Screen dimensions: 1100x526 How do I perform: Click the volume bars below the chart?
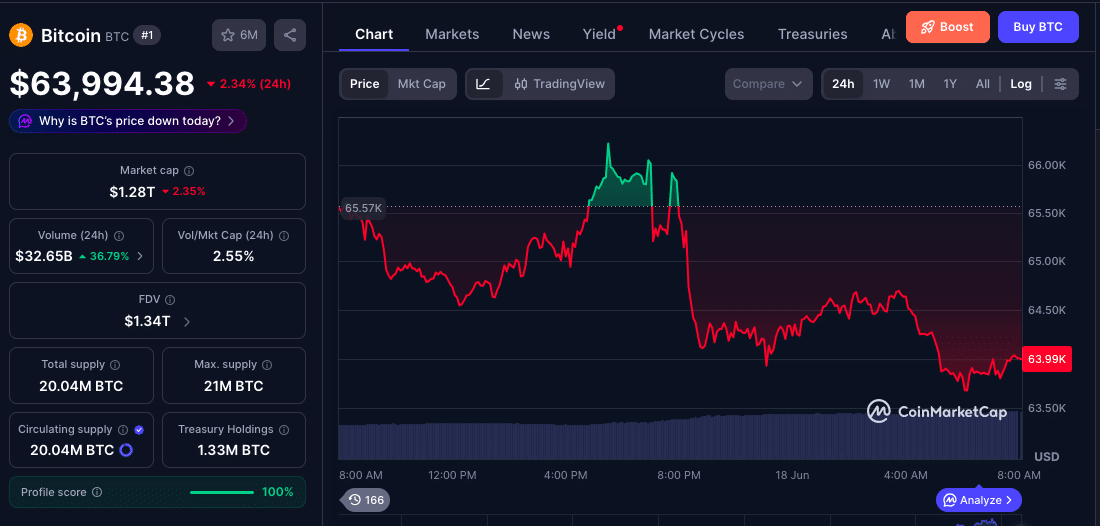tap(678, 437)
